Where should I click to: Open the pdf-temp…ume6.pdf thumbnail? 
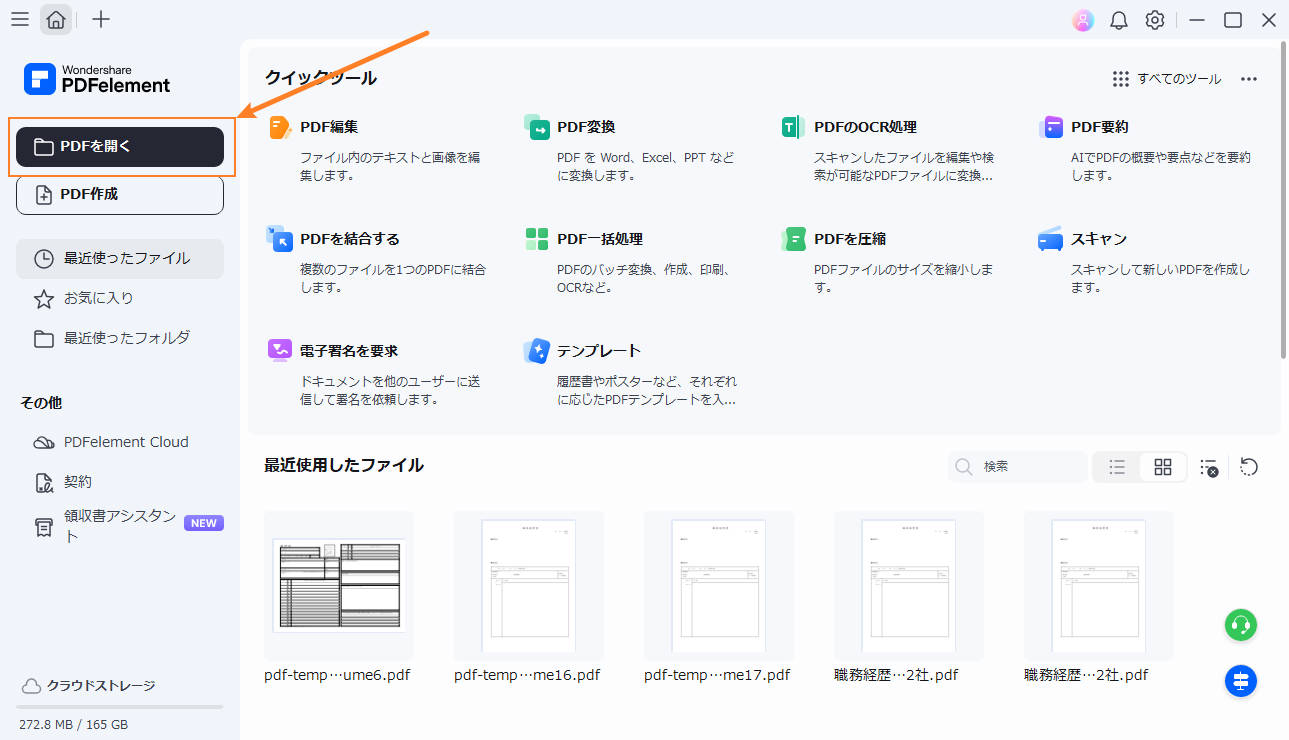tap(338, 586)
